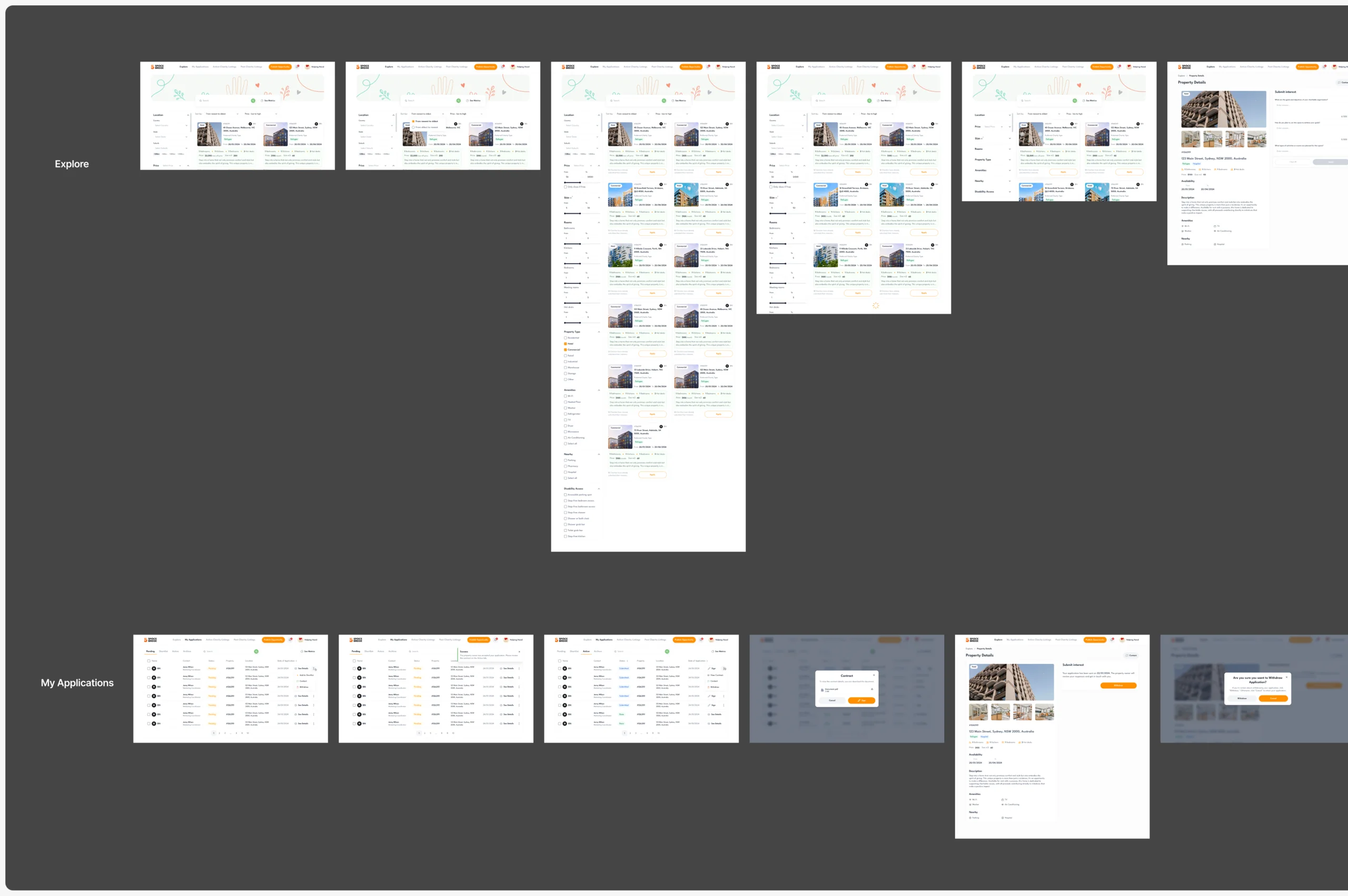This screenshot has height=896, width=1348.
Task: Expand the collapsed Rooms filter section
Action: [x=1010, y=149]
